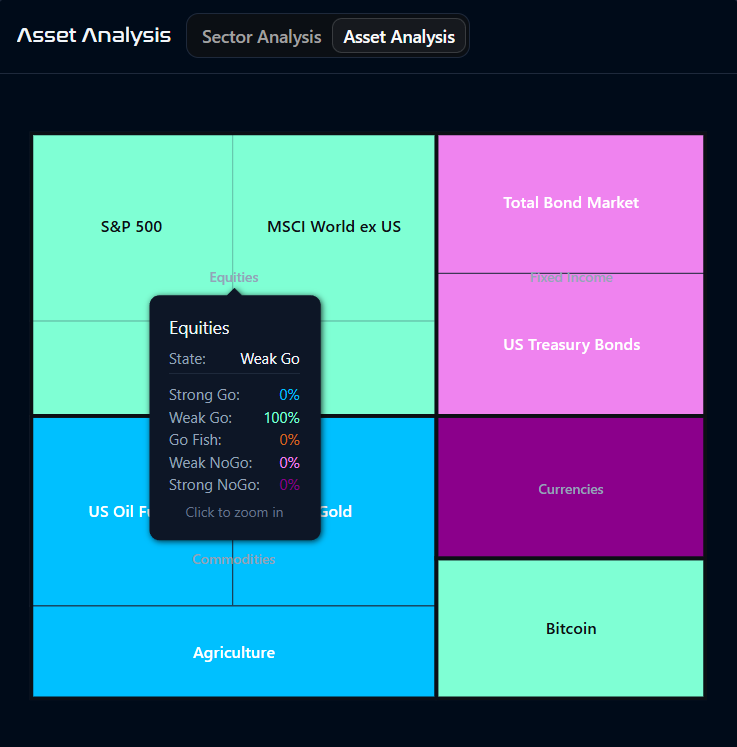
Task: Click the Equities tooltip title
Action: click(199, 328)
